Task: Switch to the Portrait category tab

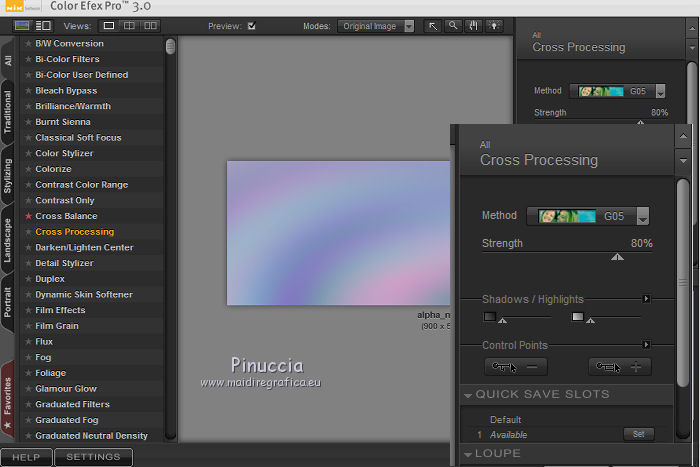Action: pos(8,303)
